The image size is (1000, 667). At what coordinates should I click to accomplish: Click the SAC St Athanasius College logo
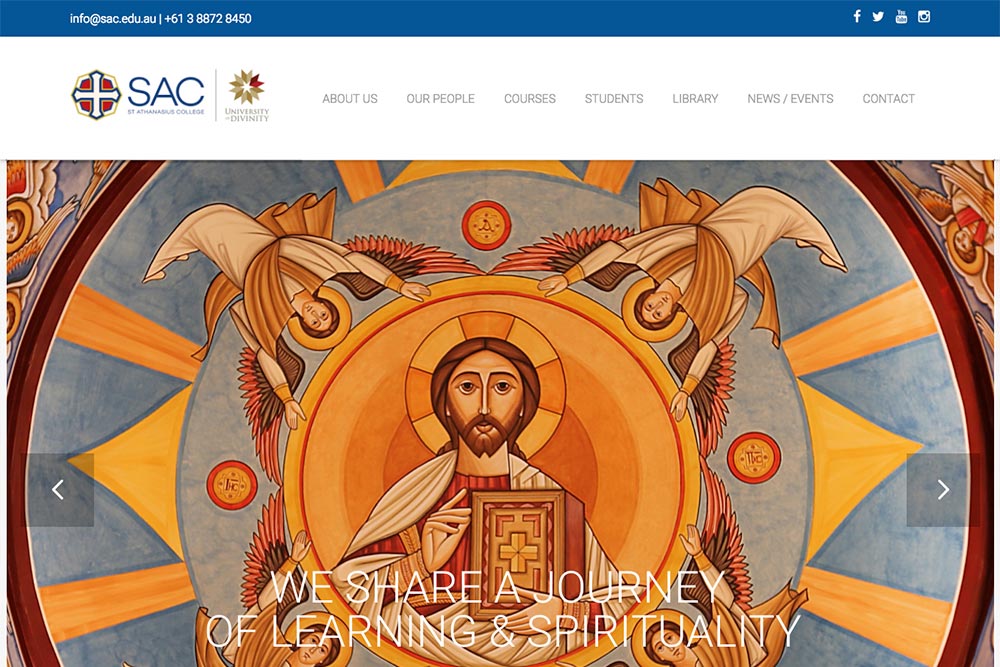pyautogui.click(x=138, y=94)
